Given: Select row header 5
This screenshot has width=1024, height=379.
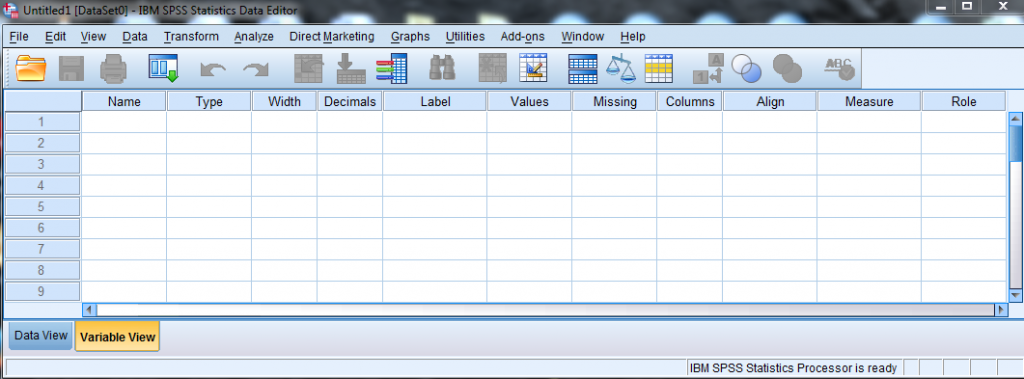Looking at the screenshot, I should pos(42,206).
